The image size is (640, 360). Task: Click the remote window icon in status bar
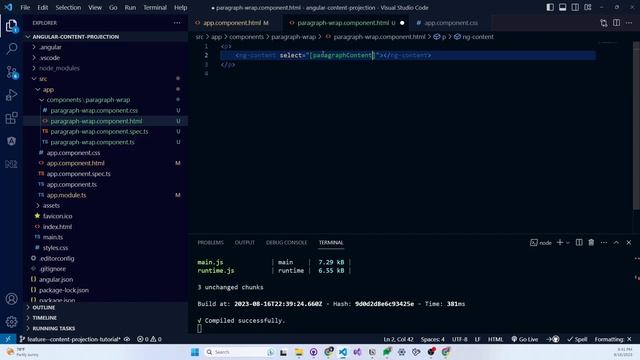[8, 339]
